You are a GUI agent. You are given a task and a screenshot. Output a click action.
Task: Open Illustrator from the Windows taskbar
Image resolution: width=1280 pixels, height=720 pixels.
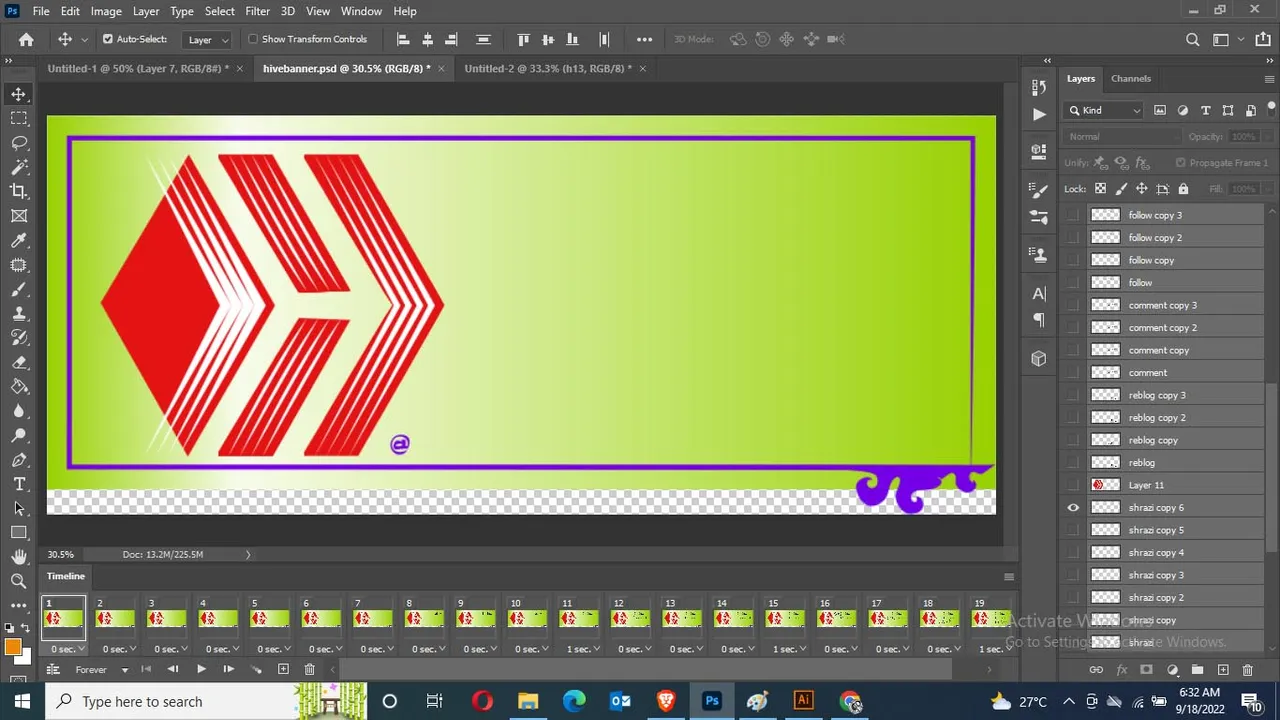click(803, 701)
